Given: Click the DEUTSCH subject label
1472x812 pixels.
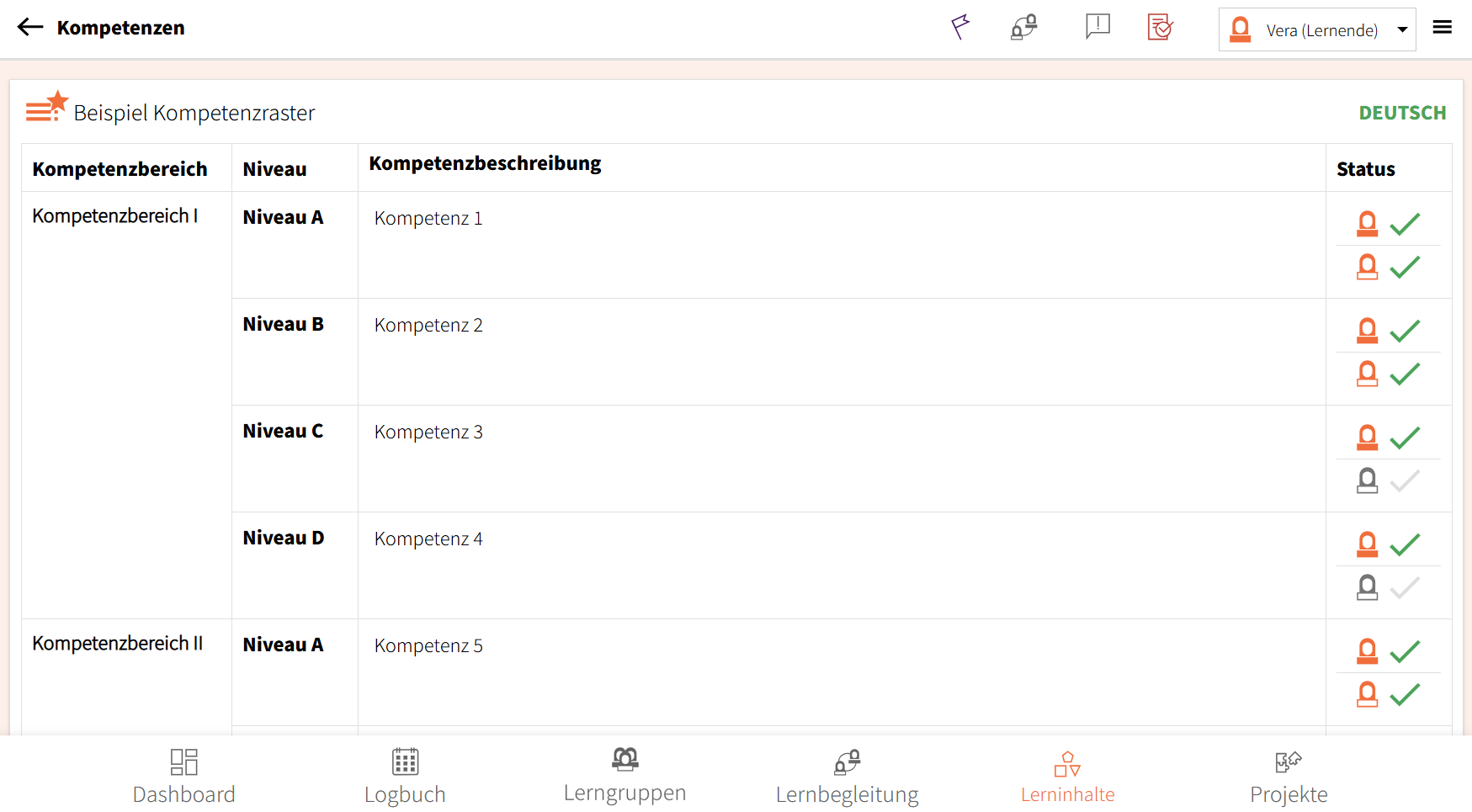Looking at the screenshot, I should 1402,113.
